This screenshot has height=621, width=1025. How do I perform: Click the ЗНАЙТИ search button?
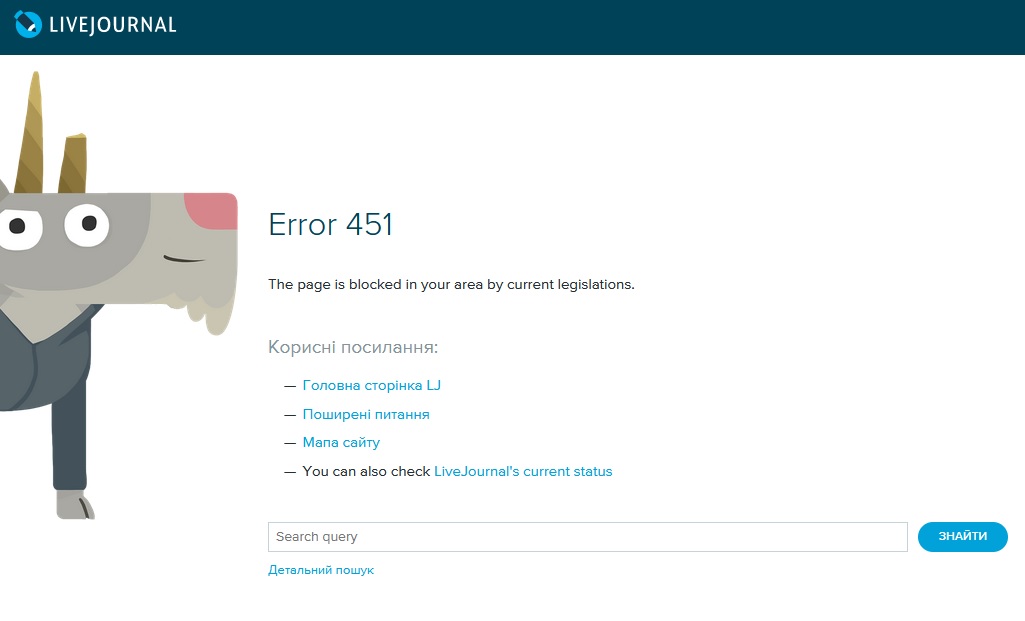(x=962, y=537)
